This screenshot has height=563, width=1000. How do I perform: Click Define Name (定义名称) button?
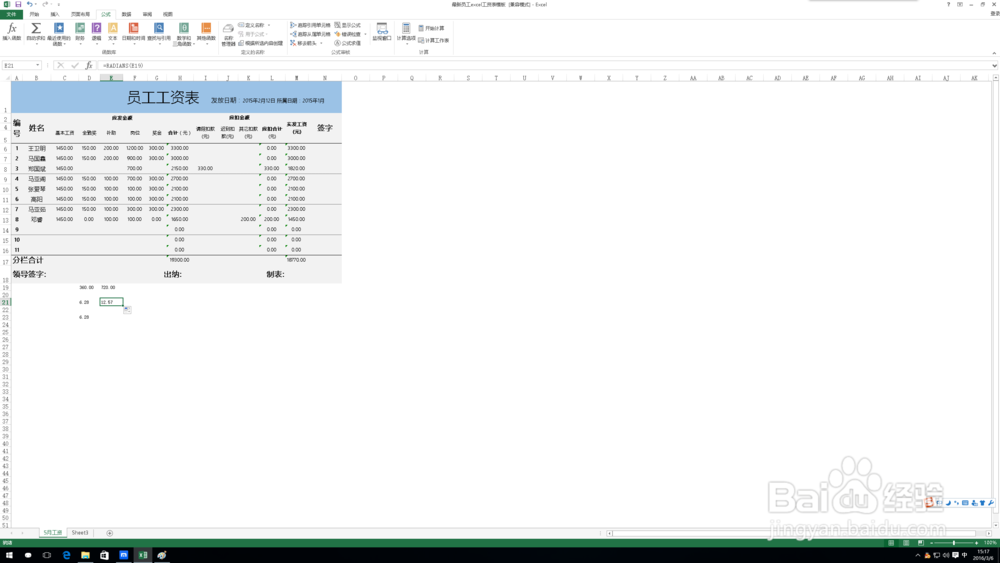coord(252,26)
